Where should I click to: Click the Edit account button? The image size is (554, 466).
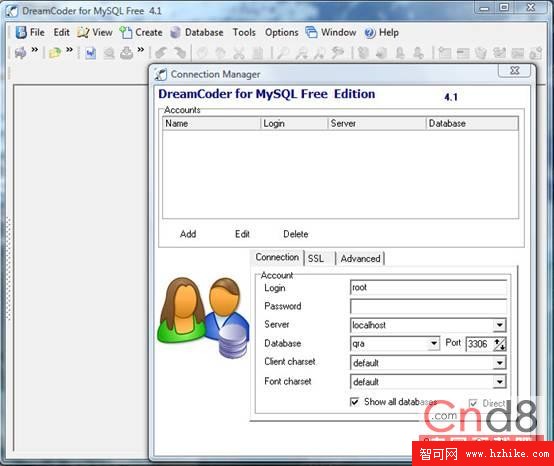click(242, 234)
